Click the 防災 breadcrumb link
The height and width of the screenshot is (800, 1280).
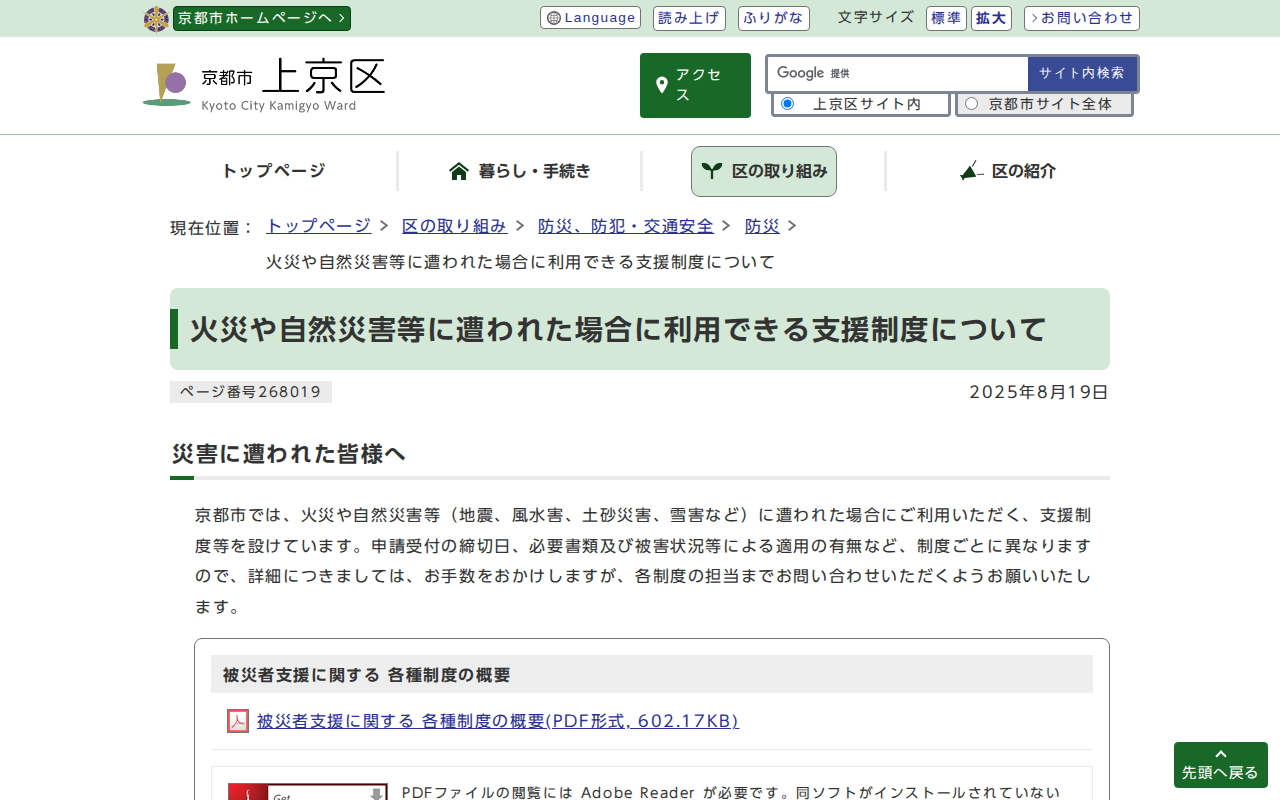(762, 226)
